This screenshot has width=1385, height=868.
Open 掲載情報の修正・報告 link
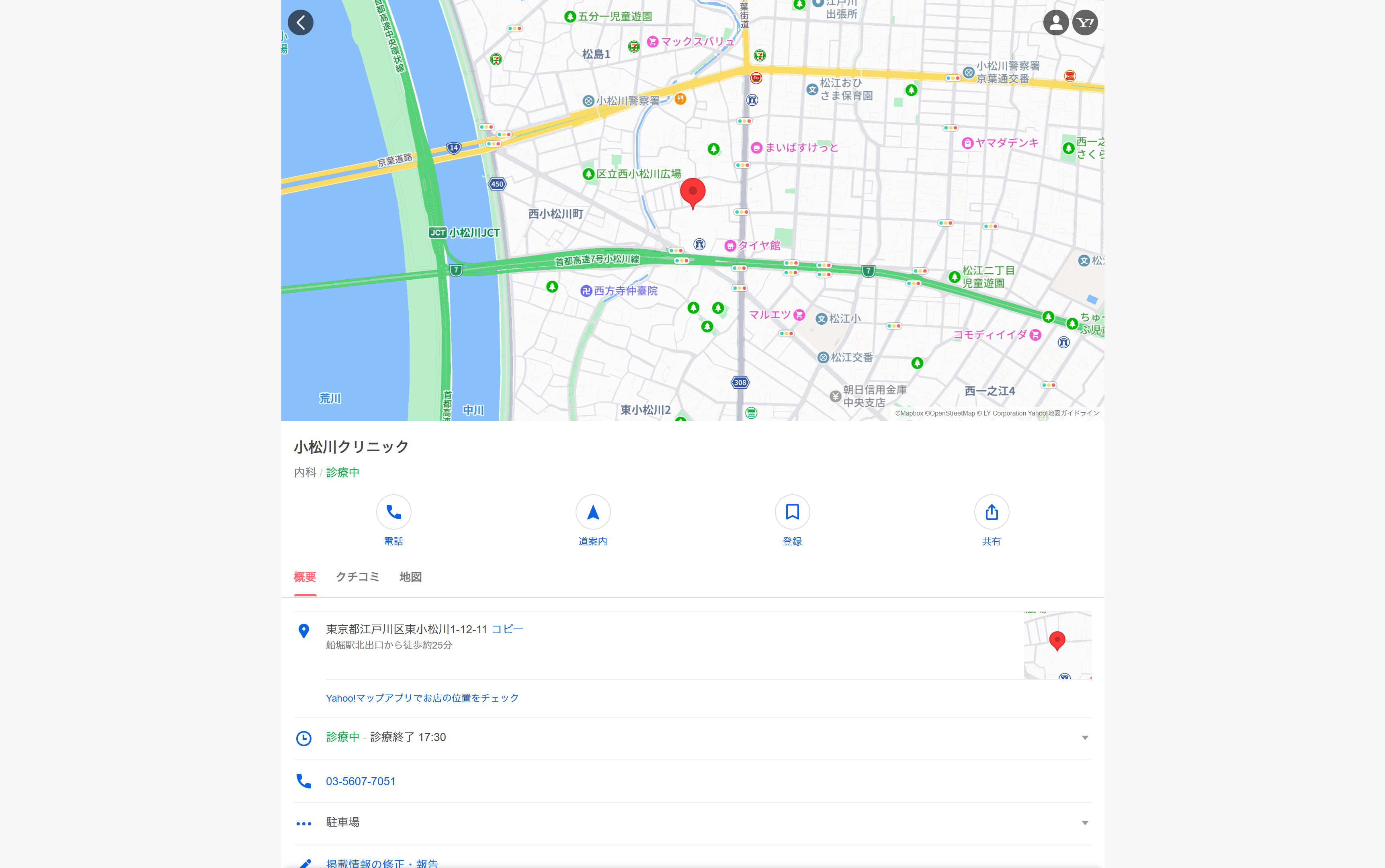[x=382, y=863]
